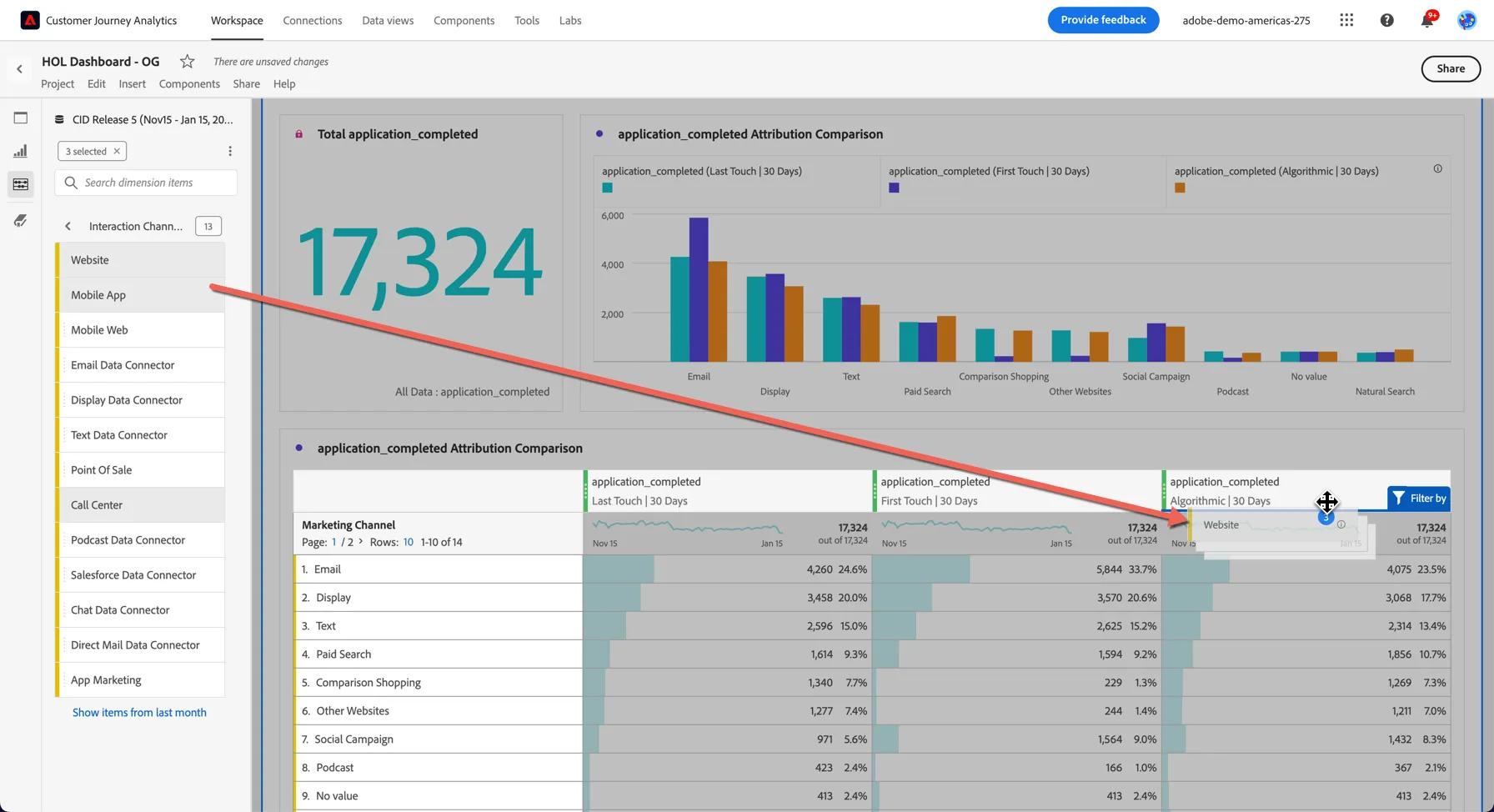The image size is (1494, 812).
Task: Click lock icon on Total application_completed
Action: [x=299, y=133]
